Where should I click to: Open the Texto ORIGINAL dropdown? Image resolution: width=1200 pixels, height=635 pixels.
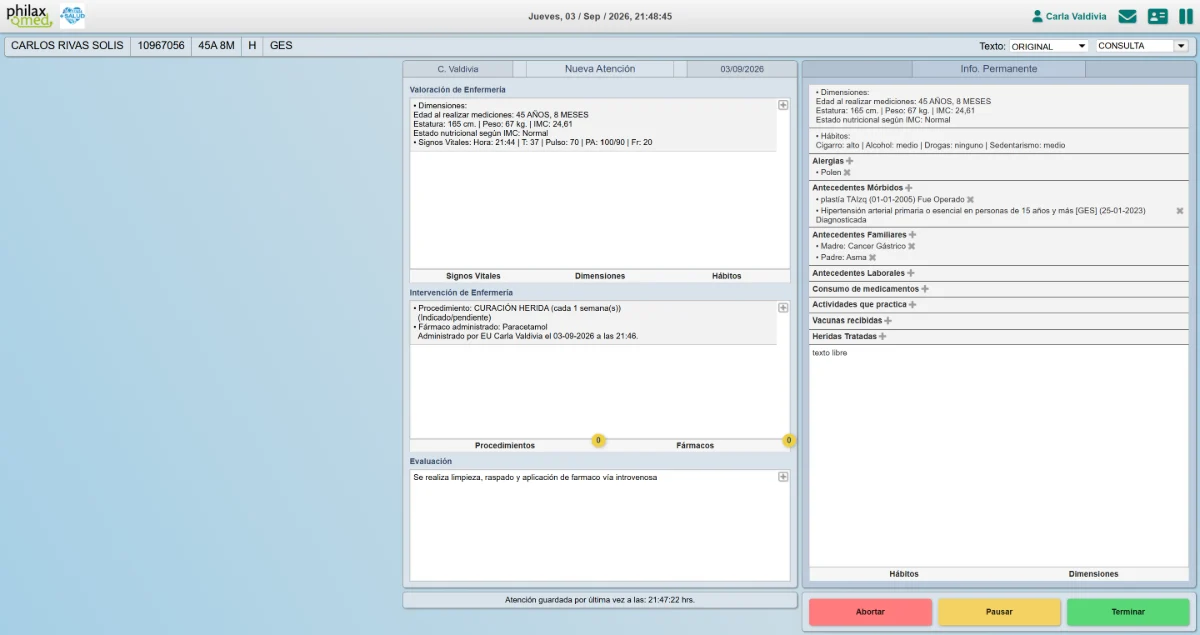click(x=1048, y=46)
